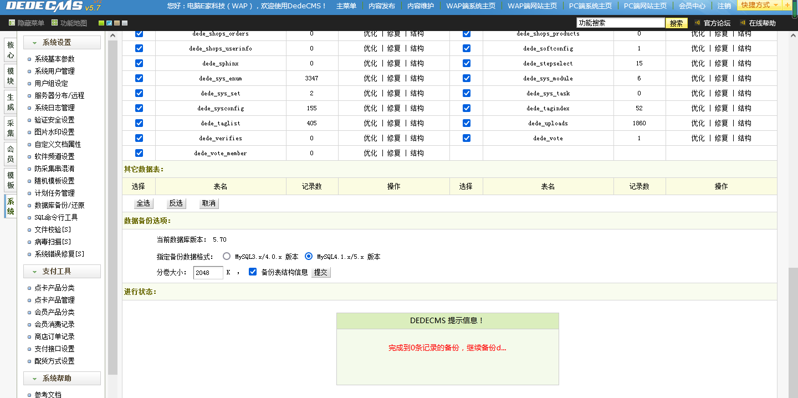The height and width of the screenshot is (398, 798).
Task: Open 系统用户管理 in sidebar
Action: point(54,71)
